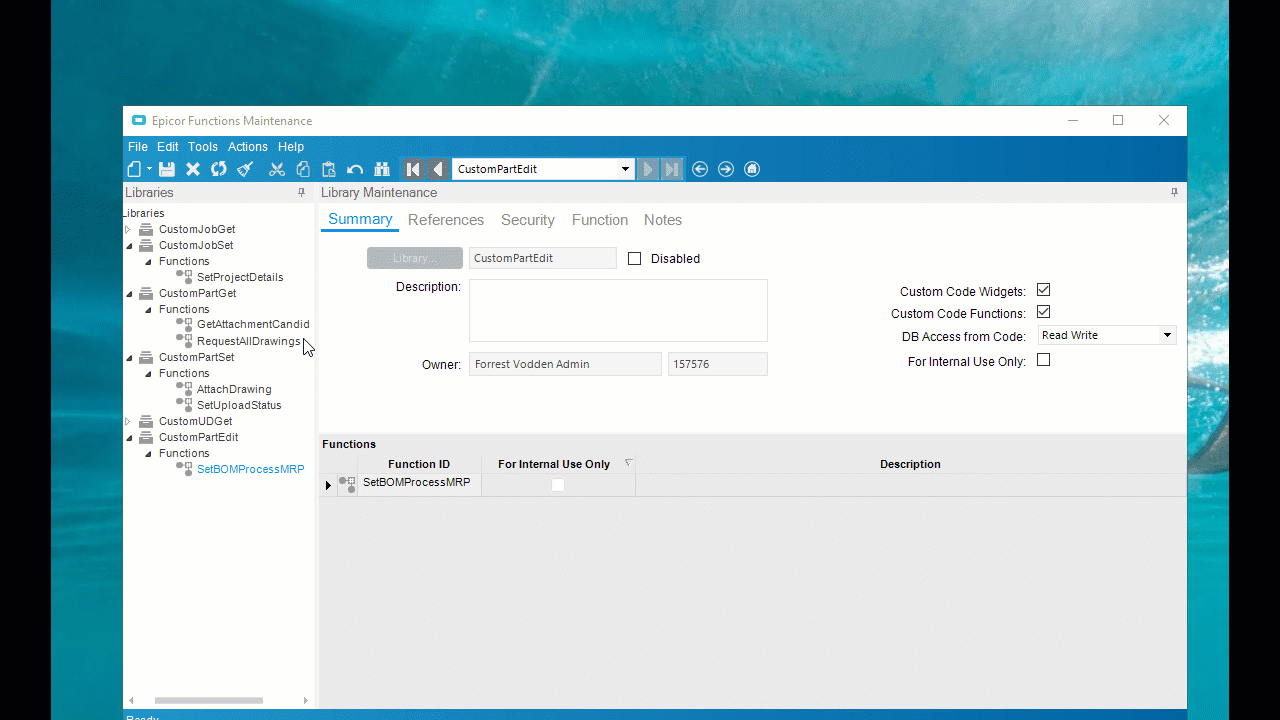Viewport: 1280px width, 720px height.
Task: Click the New document icon in toolbar
Action: pos(134,169)
